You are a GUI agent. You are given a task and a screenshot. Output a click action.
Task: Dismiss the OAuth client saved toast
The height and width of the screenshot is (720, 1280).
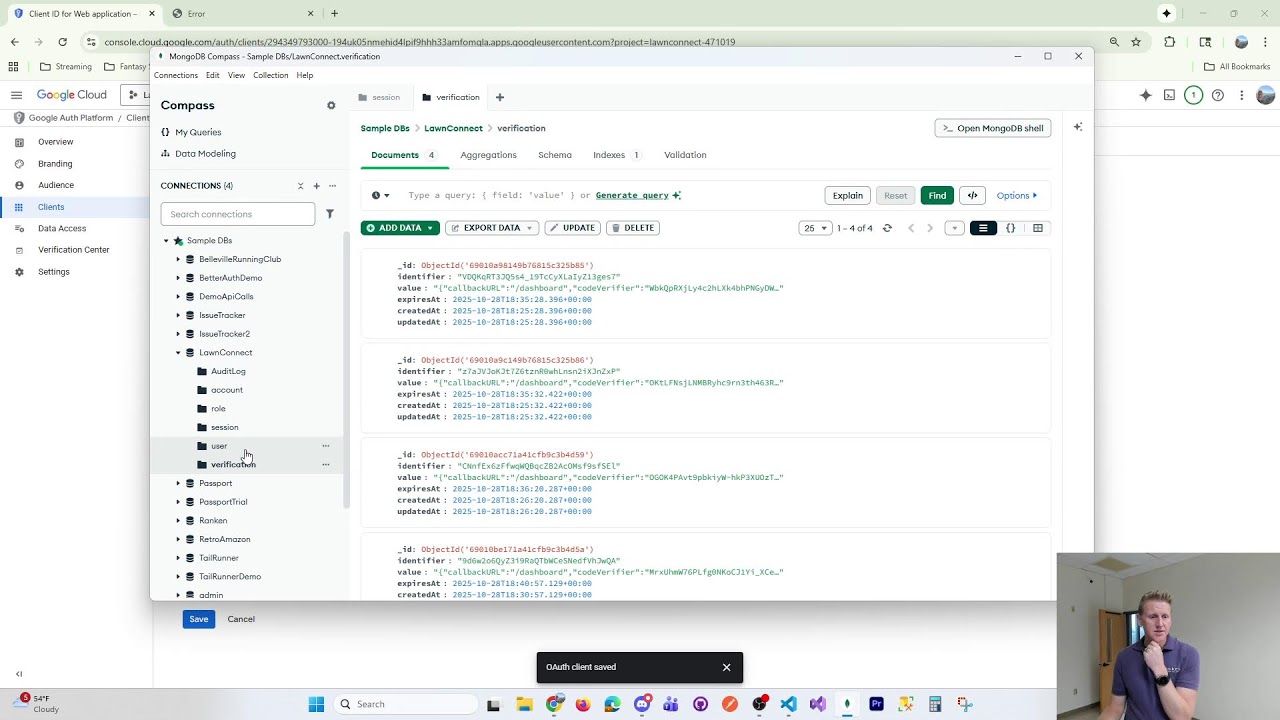point(727,667)
